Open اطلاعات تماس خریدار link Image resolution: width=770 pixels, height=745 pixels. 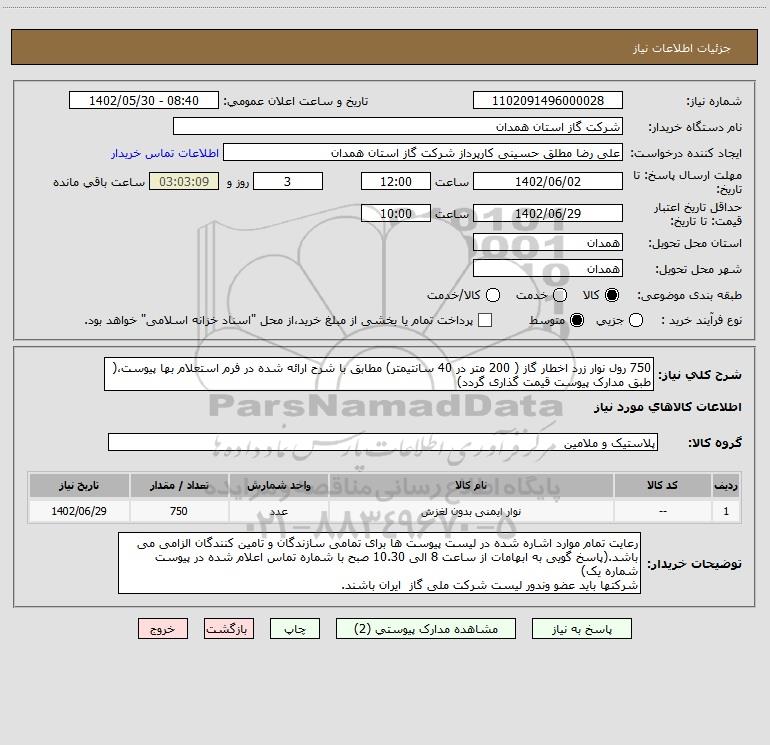[x=165, y=153]
